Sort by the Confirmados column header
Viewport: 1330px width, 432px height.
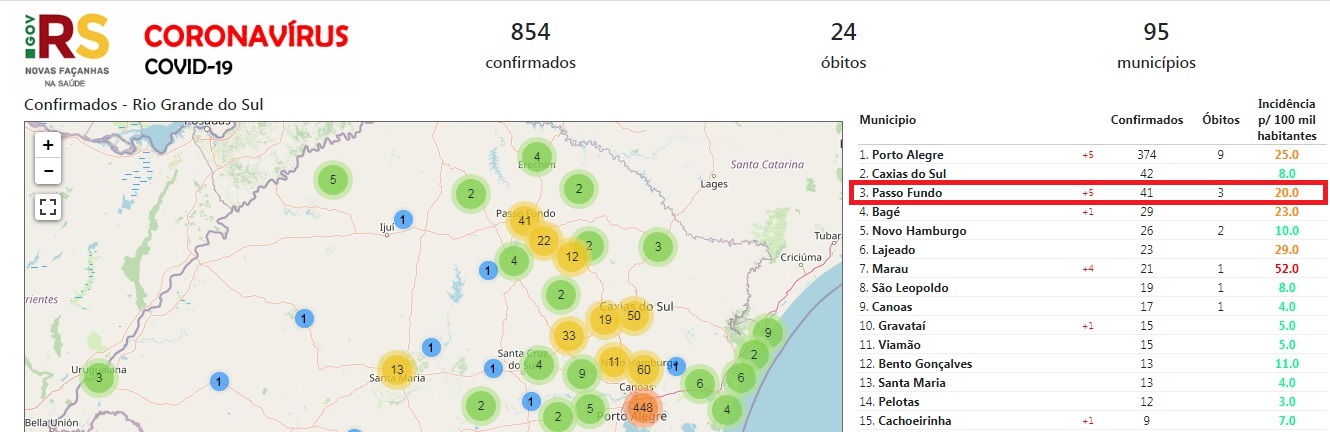(1147, 120)
